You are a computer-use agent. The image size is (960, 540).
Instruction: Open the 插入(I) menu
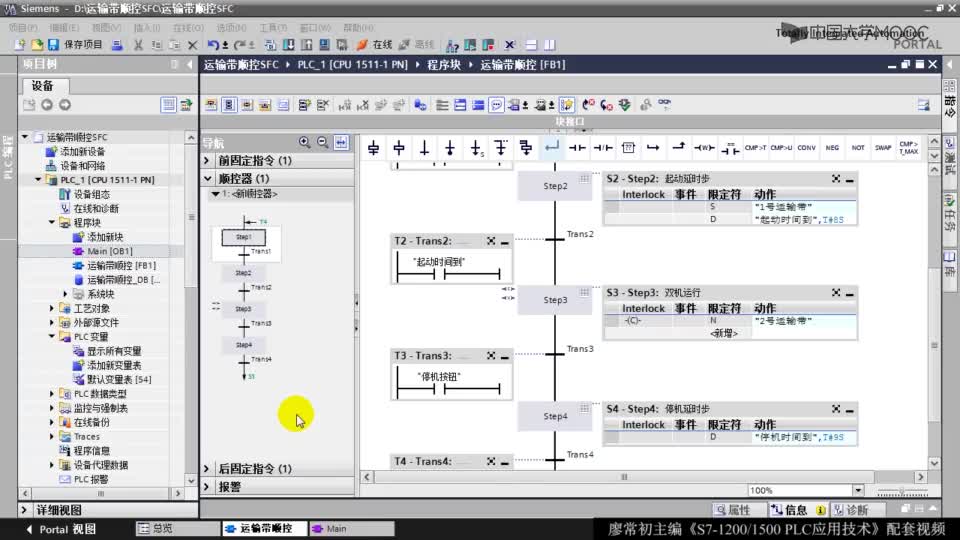146,28
